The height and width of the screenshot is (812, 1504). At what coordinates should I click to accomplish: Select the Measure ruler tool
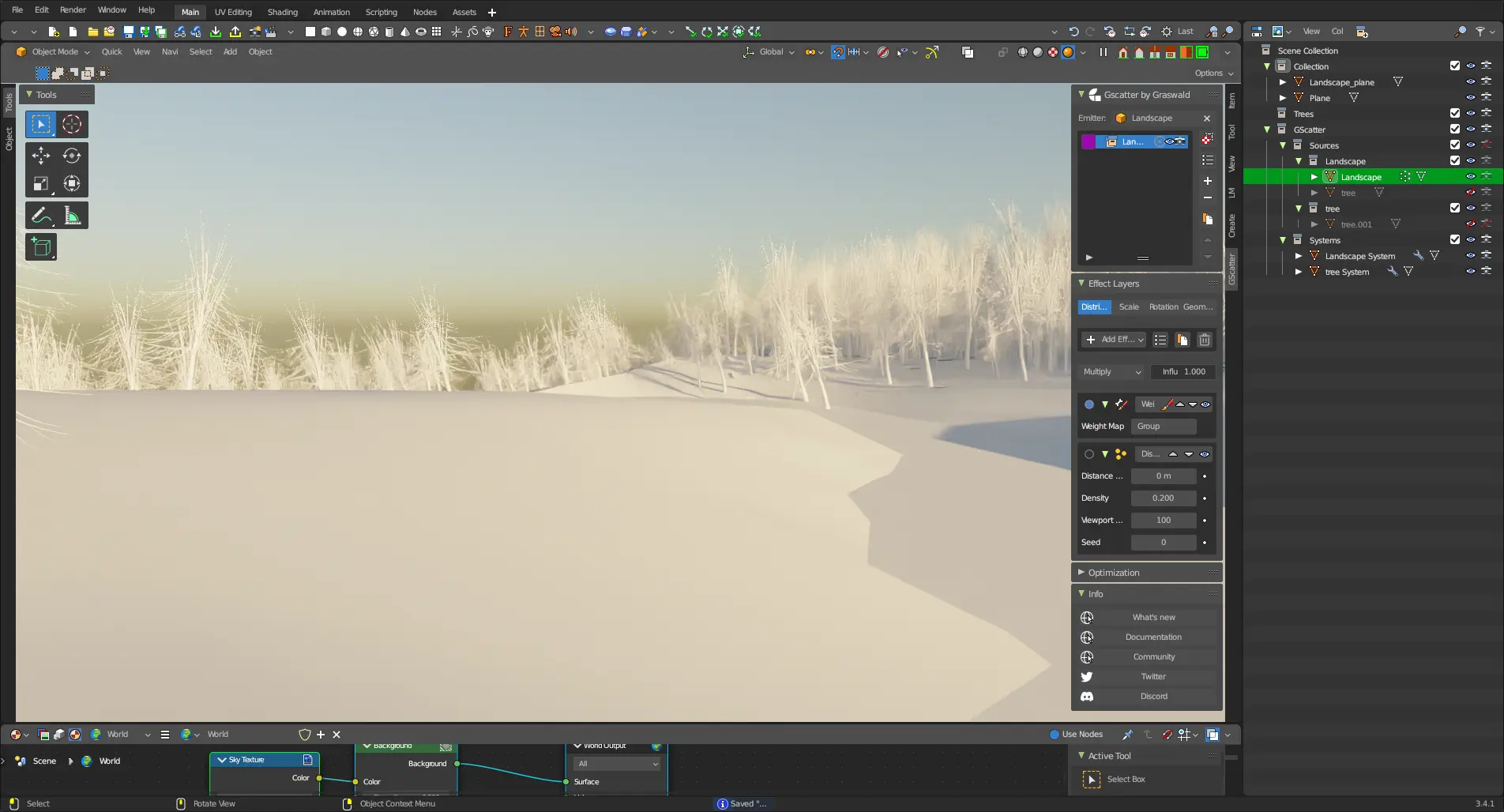point(72,216)
